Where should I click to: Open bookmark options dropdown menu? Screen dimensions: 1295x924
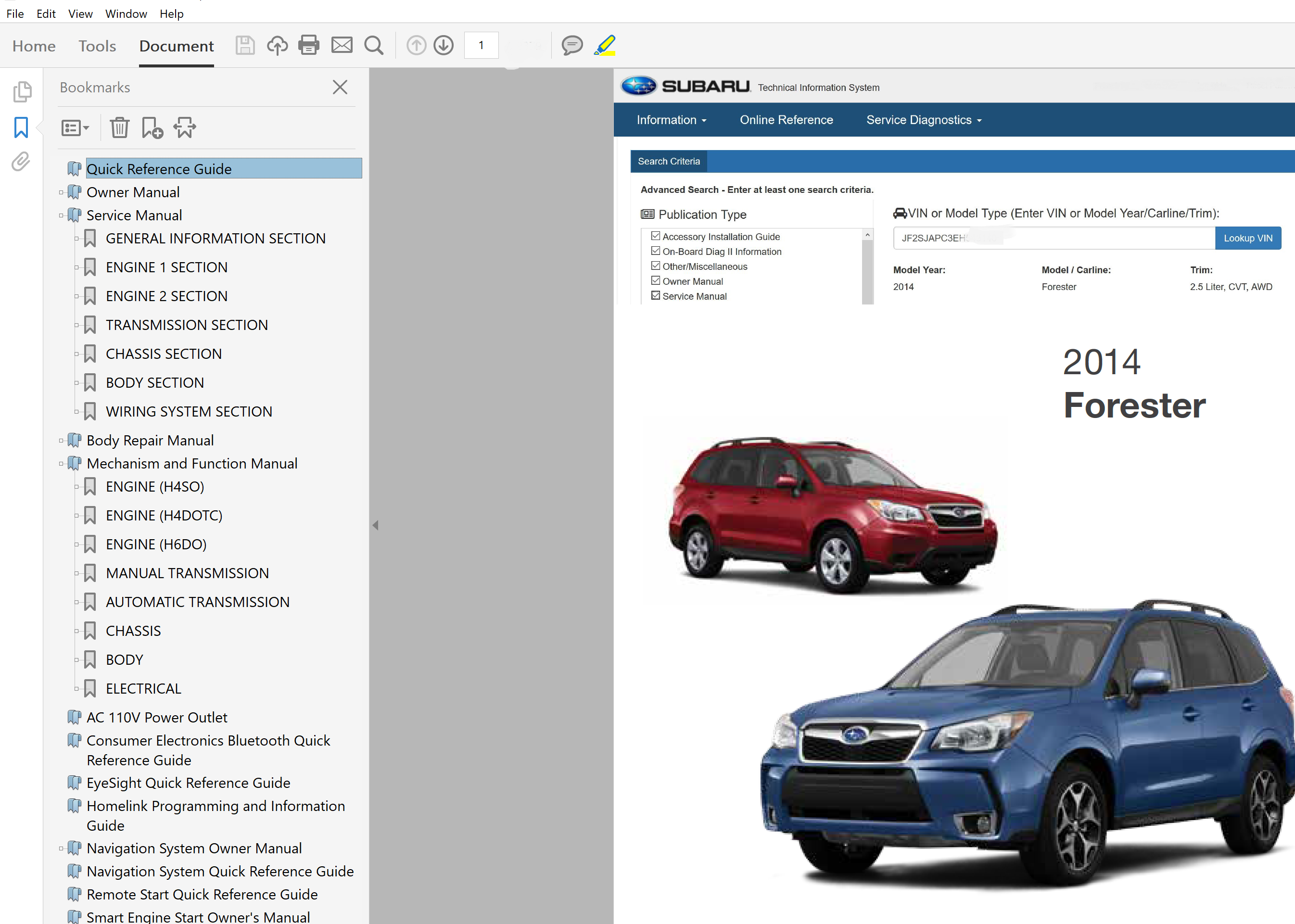[x=75, y=127]
